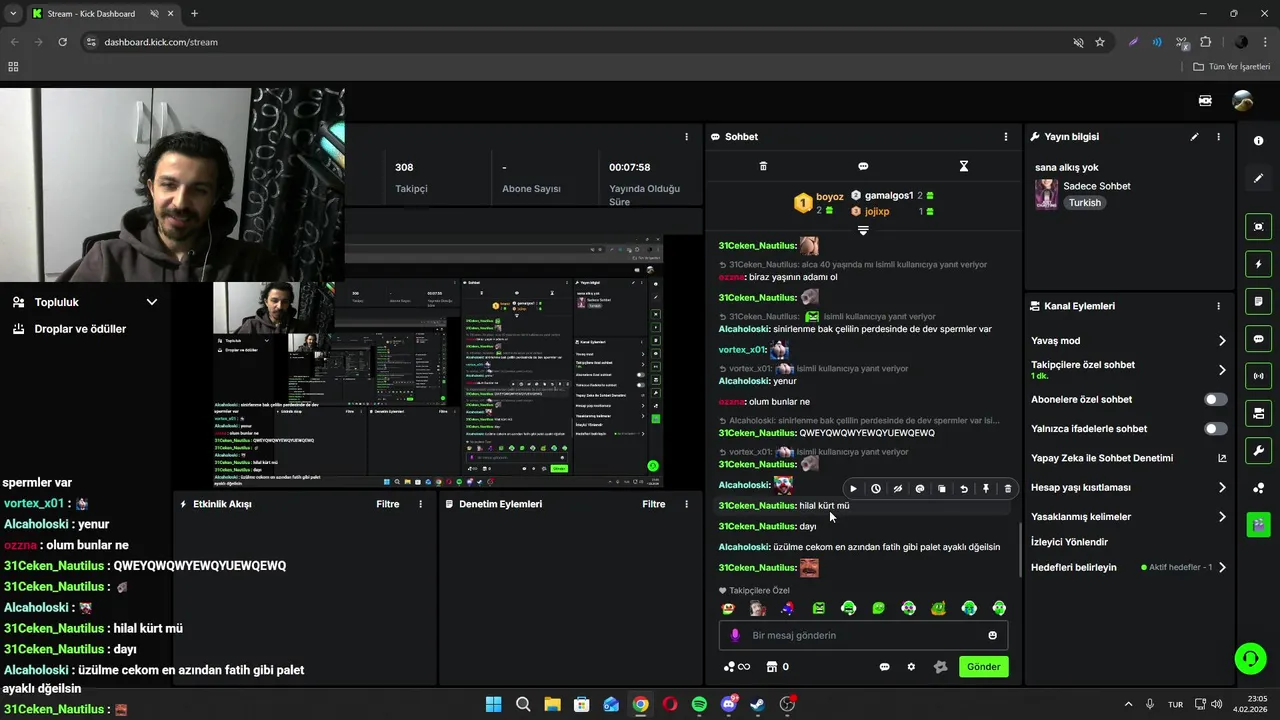Click the play icon in message hover toolbar
1280x720 pixels.
coord(853,489)
